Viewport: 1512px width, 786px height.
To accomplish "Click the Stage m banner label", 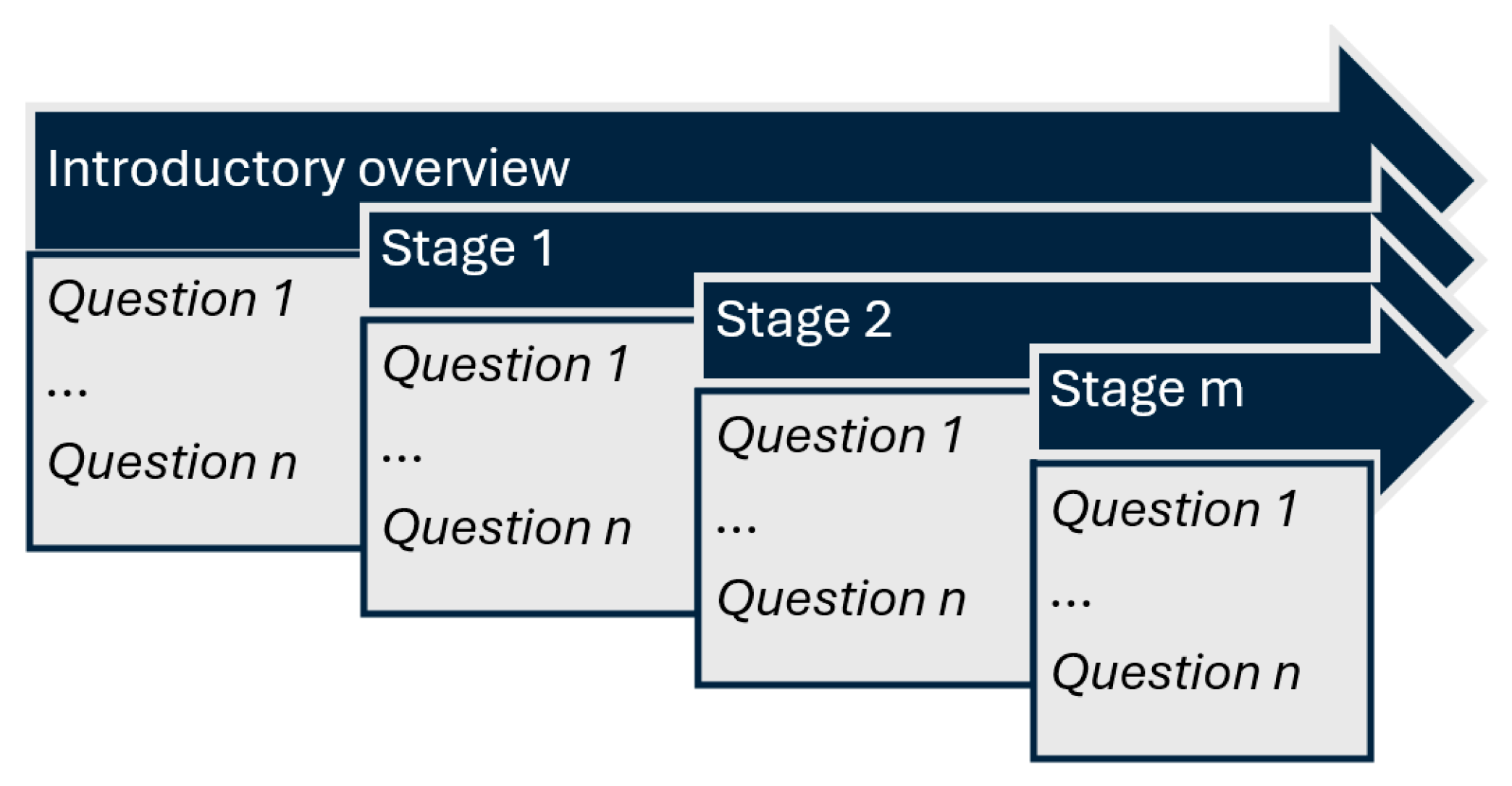I will (x=1146, y=390).
